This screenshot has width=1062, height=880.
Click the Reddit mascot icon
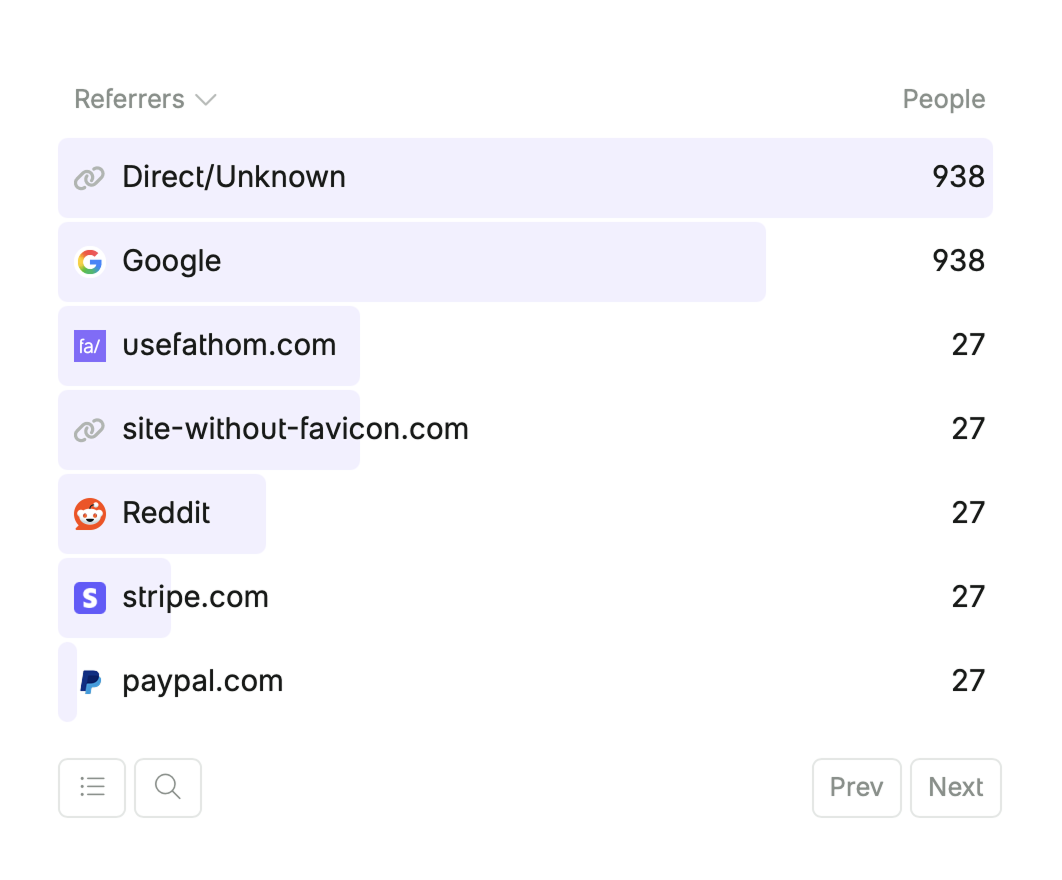click(89, 514)
